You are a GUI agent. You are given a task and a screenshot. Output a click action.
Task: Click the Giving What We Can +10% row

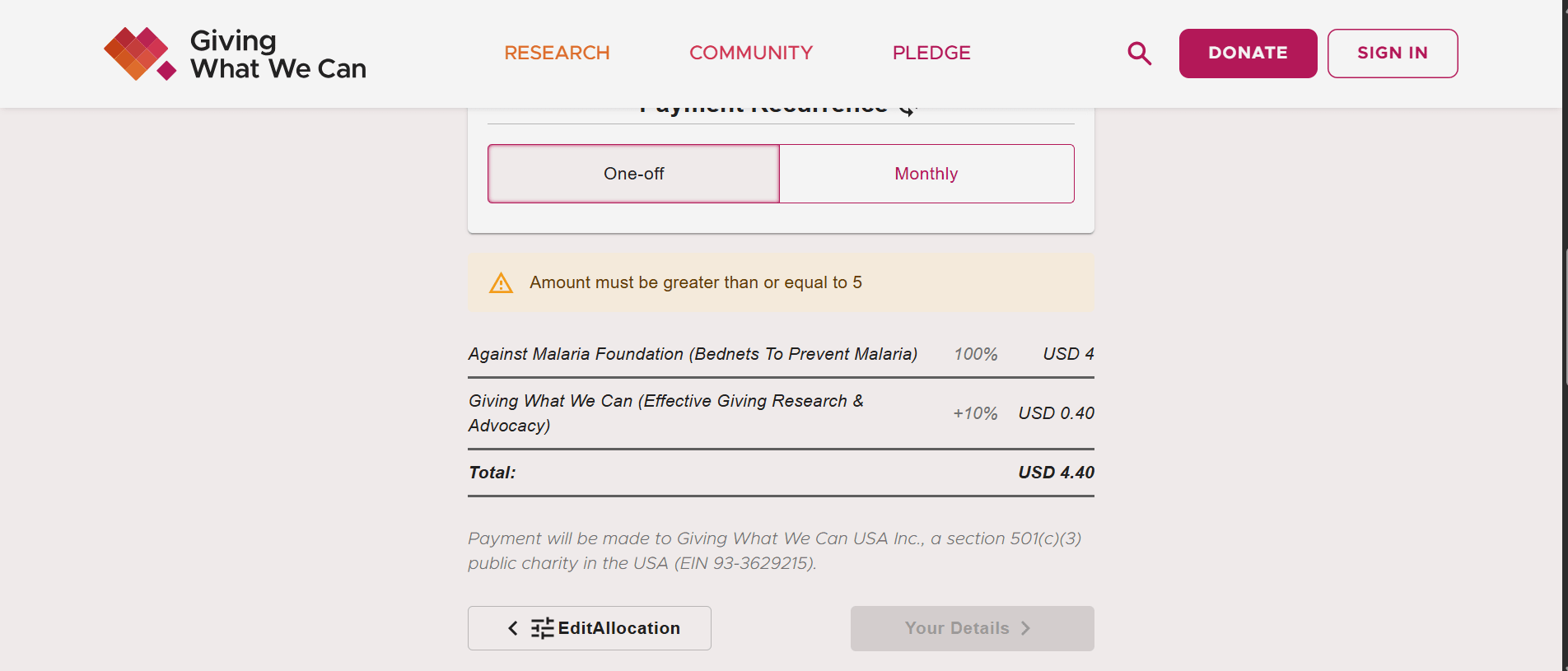665,412
